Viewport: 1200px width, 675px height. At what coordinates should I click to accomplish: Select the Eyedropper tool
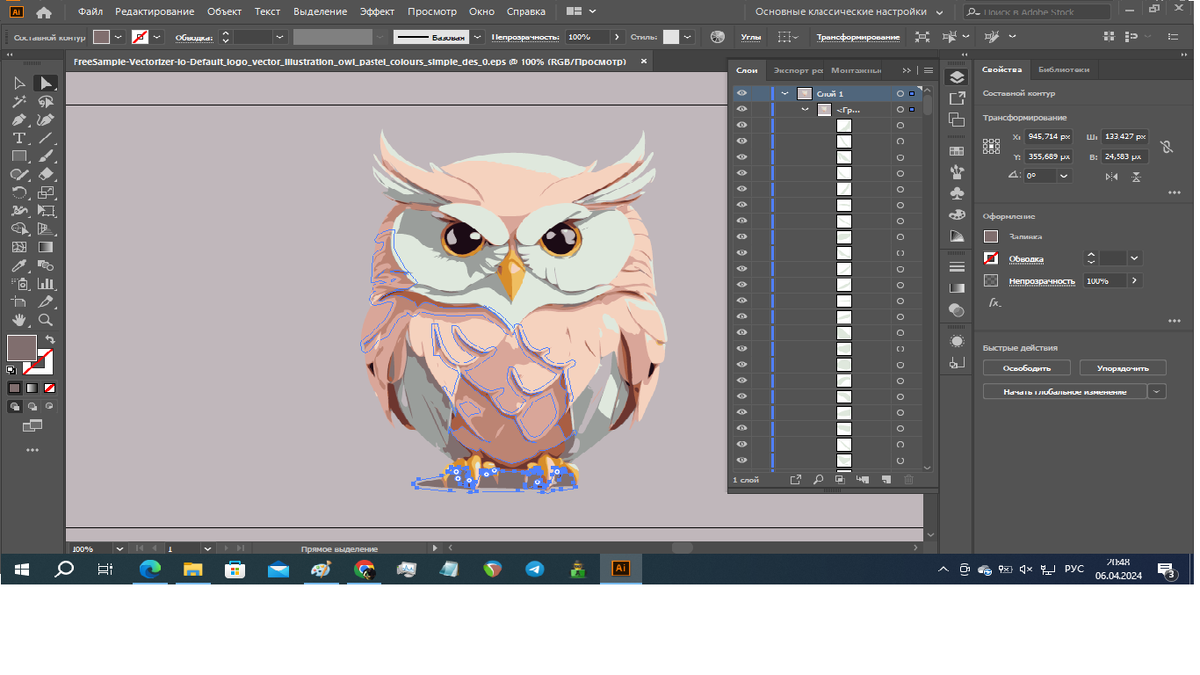[x=19, y=266]
